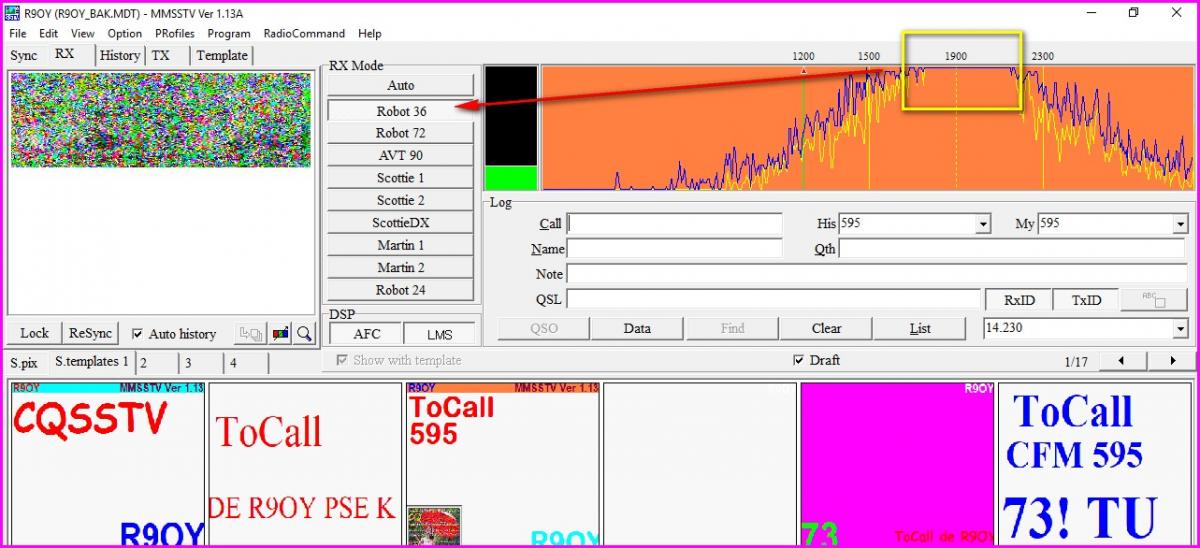Go to previous template page arrow

1119,361
